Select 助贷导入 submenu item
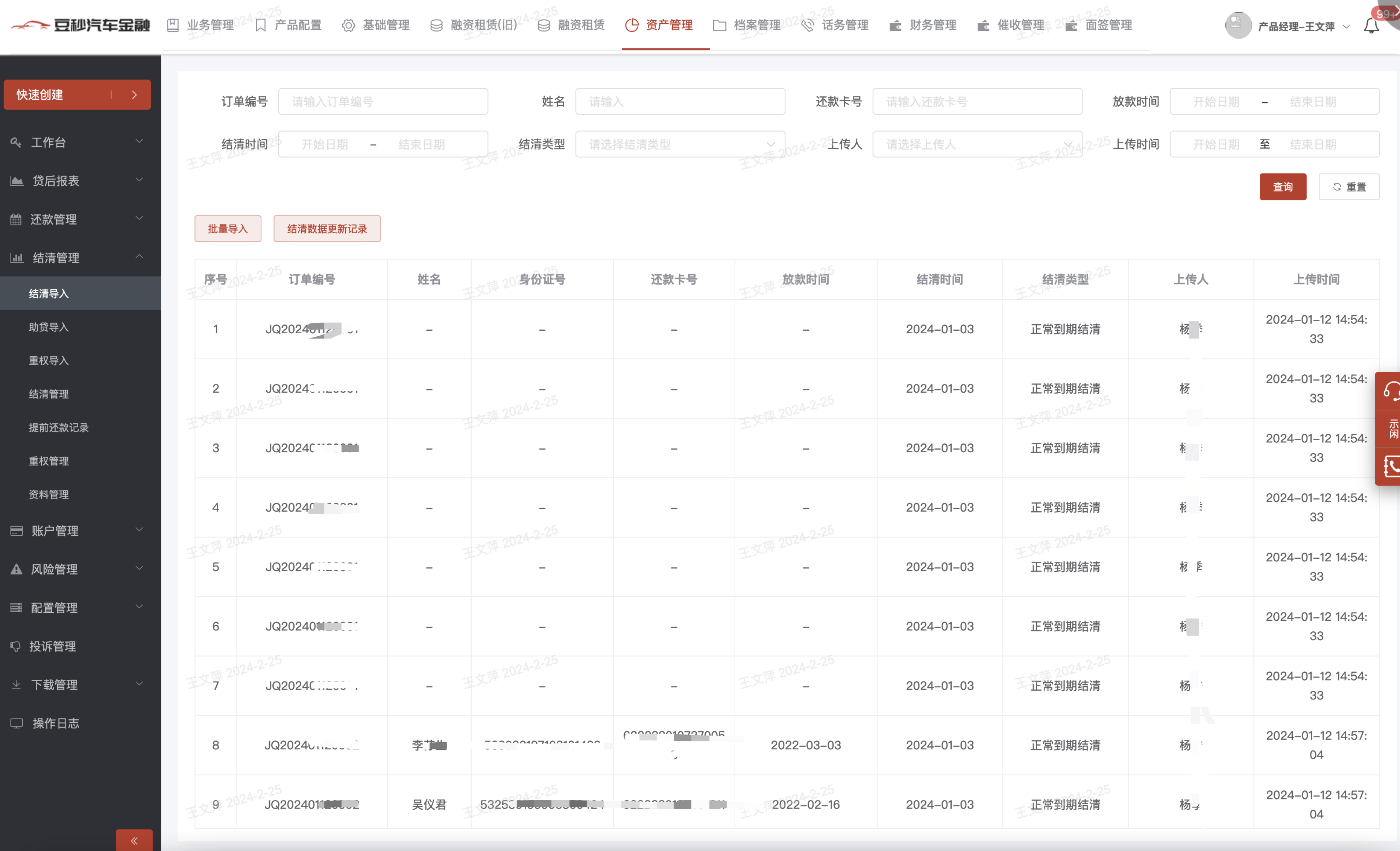Screen dimensions: 1400x851 click(x=49, y=327)
